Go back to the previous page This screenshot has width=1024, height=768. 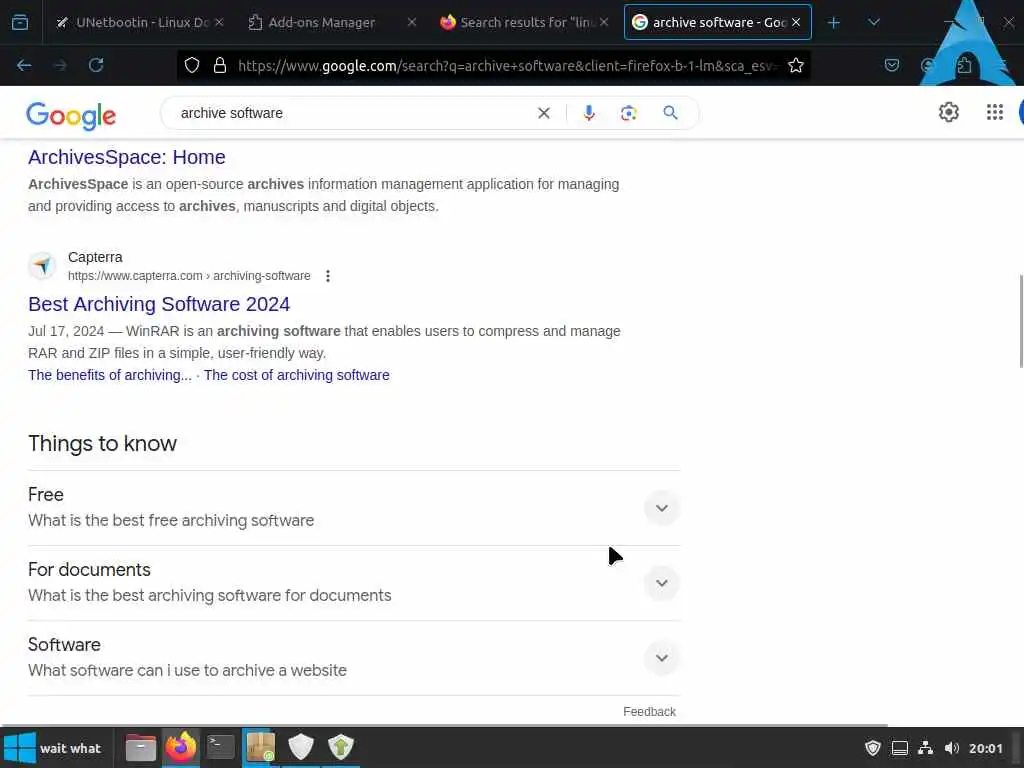point(24,65)
